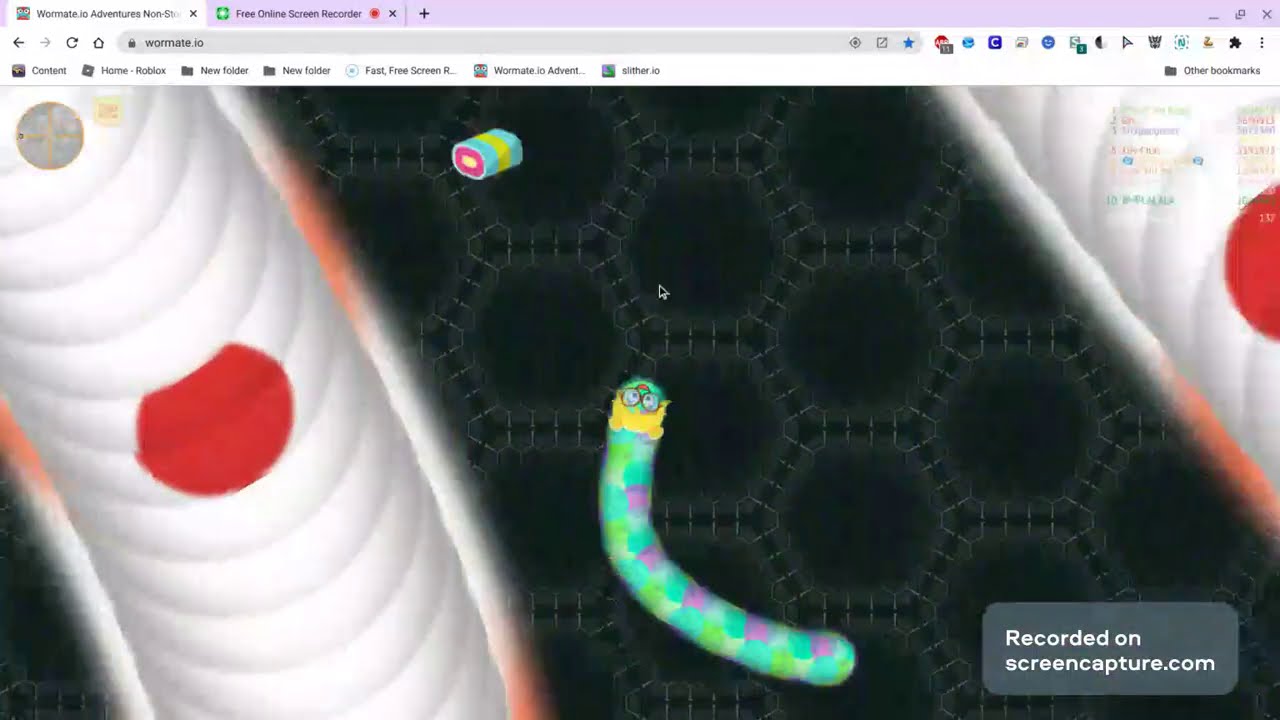Image resolution: width=1280 pixels, height=720 pixels.
Task: Open the browser home page
Action: point(98,43)
